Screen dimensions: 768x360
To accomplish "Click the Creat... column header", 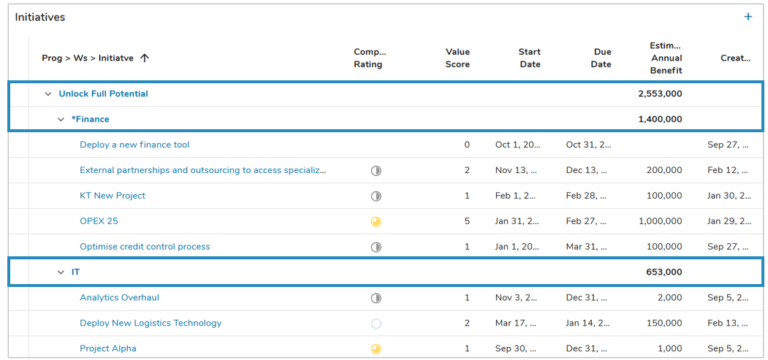I will coord(736,58).
